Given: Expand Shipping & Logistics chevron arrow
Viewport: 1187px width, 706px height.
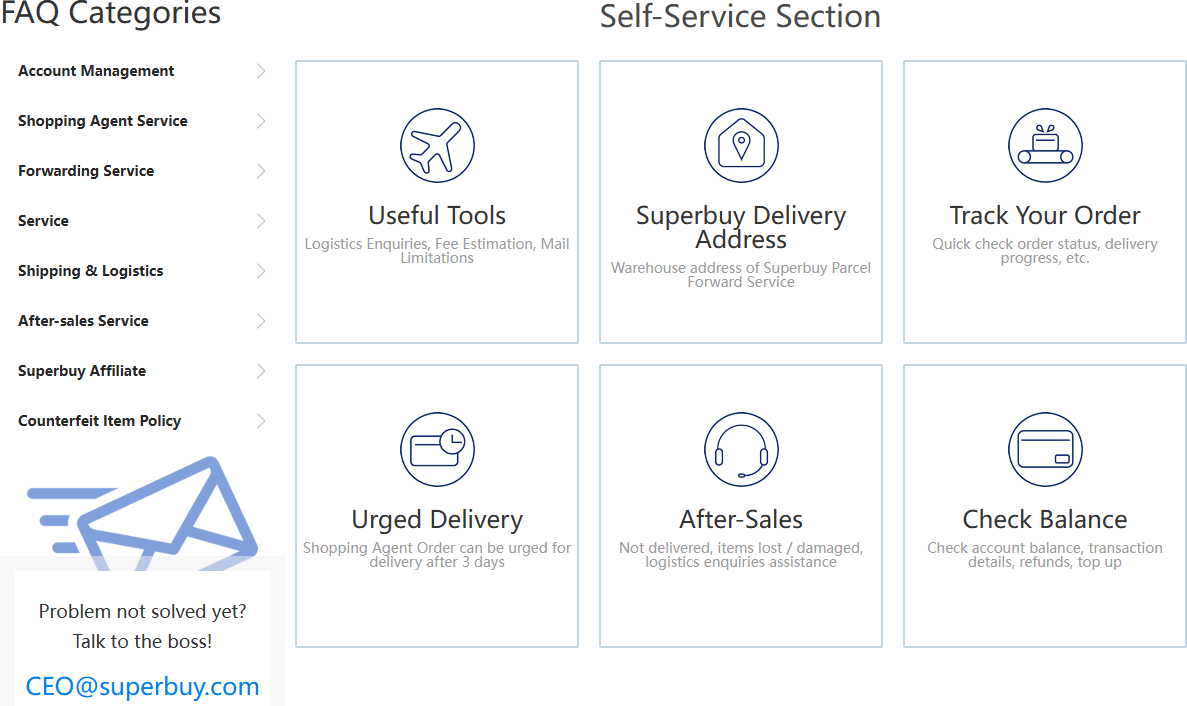Looking at the screenshot, I should [261, 271].
